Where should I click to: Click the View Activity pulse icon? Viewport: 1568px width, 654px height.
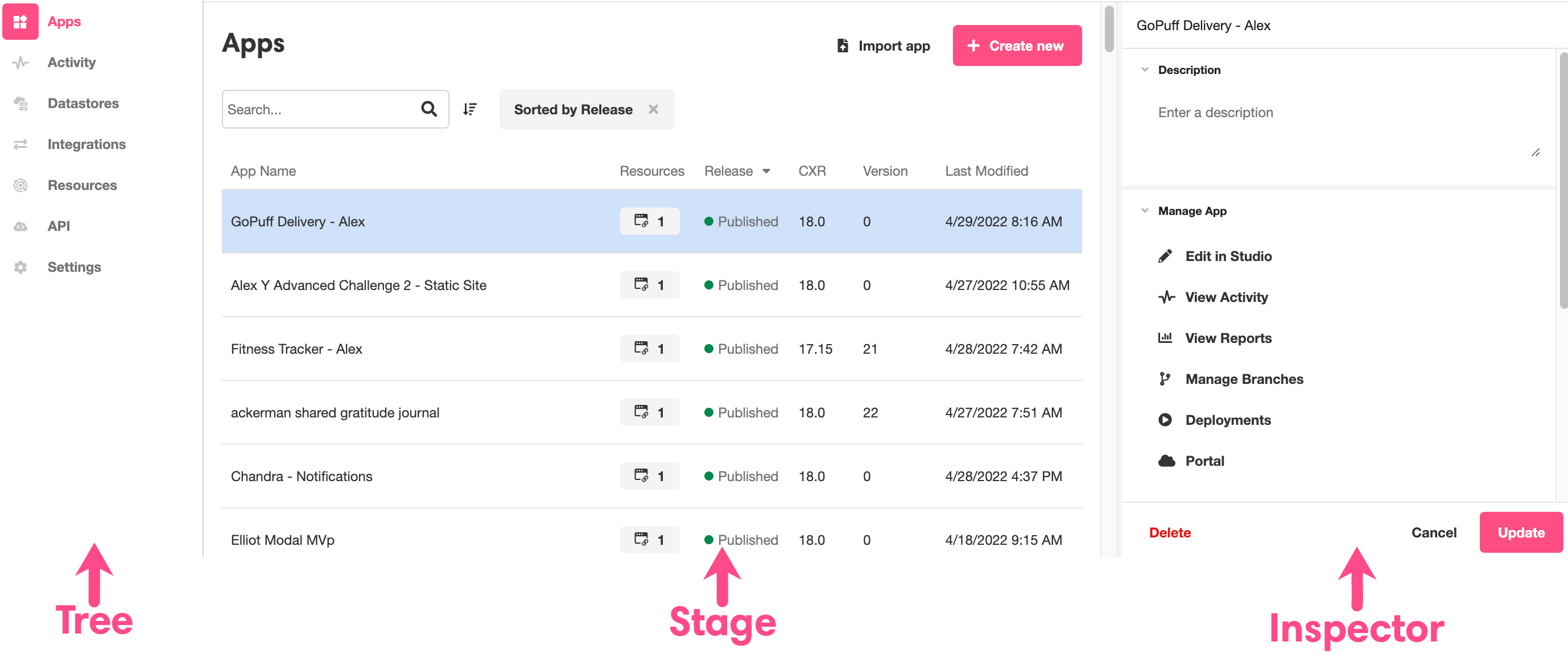point(1166,297)
